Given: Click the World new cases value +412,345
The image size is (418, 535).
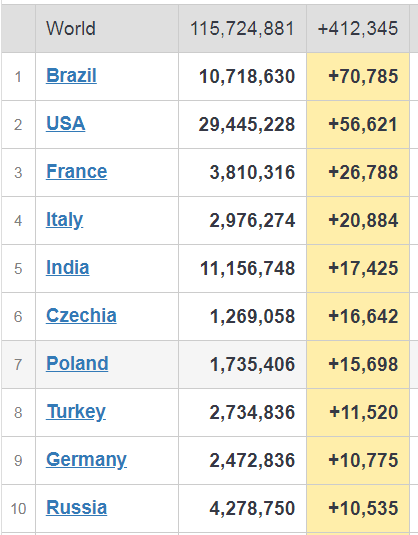Looking at the screenshot, I should click(358, 29).
